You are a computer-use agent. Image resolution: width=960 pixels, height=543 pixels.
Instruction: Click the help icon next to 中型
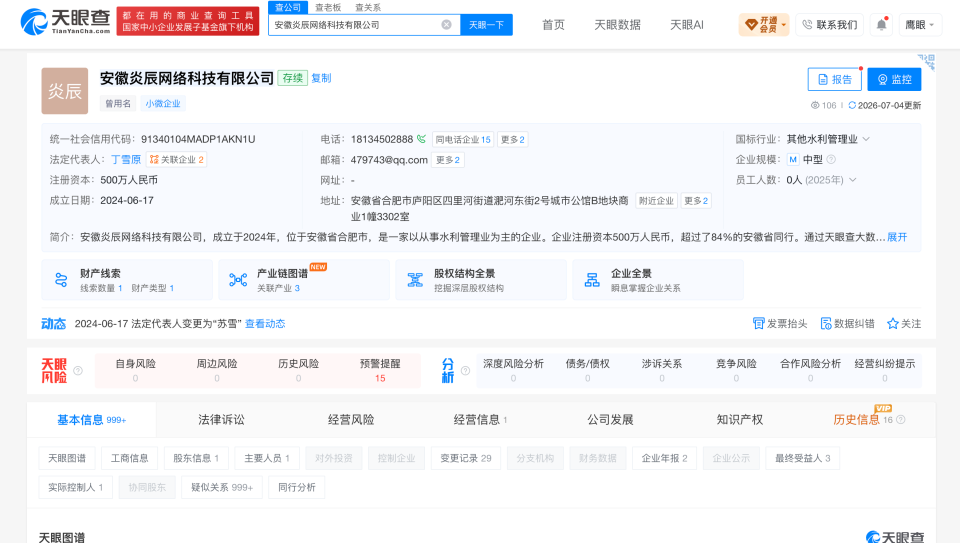tap(831, 159)
